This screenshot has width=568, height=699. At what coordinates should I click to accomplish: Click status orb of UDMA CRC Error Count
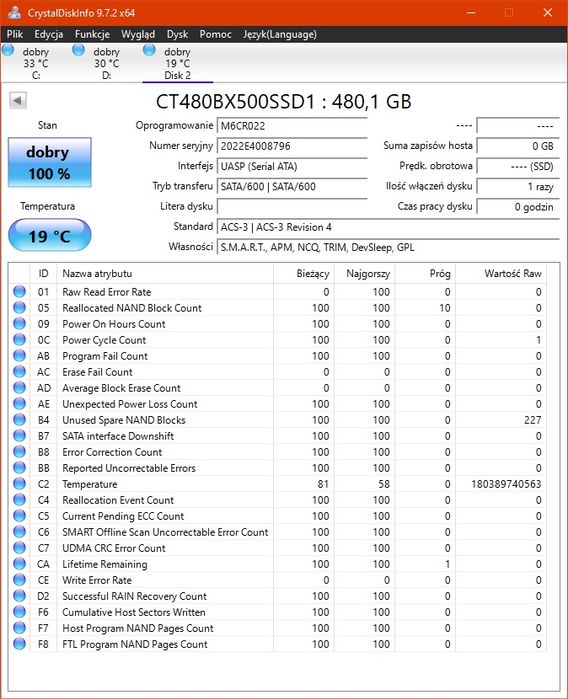19,548
